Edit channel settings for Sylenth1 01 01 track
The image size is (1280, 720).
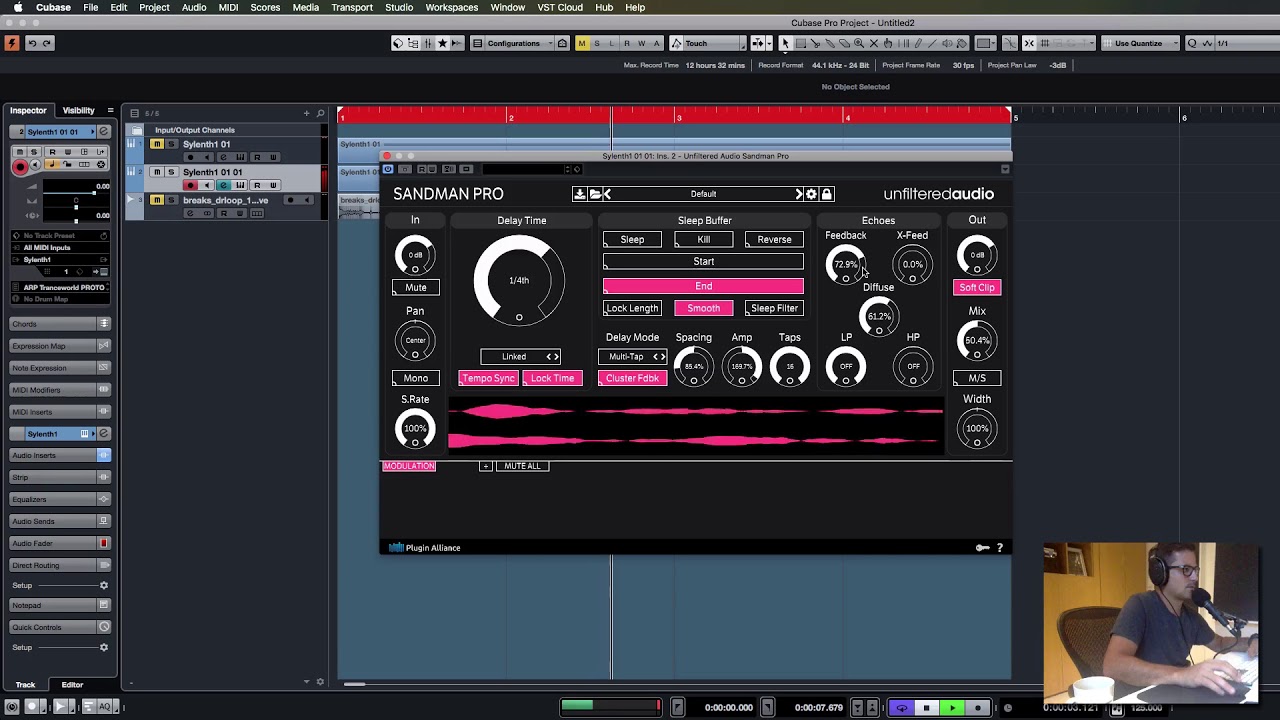tap(224, 185)
